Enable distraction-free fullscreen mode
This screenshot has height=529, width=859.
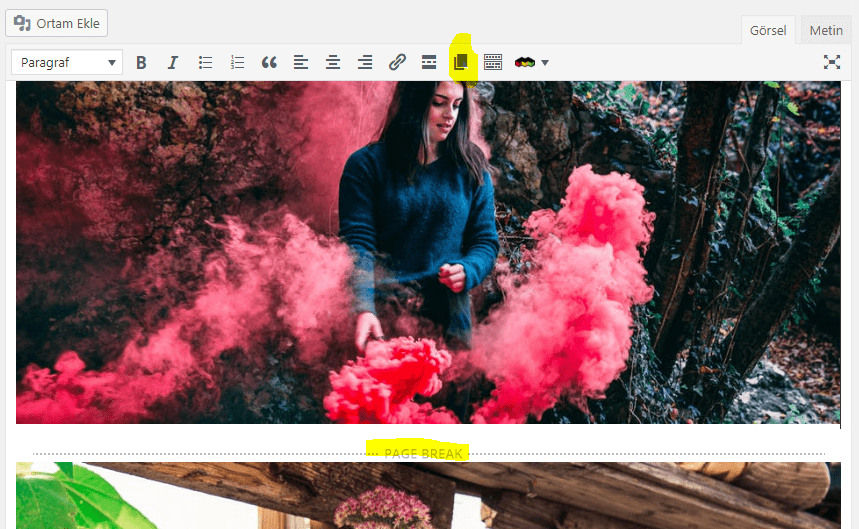click(x=831, y=62)
